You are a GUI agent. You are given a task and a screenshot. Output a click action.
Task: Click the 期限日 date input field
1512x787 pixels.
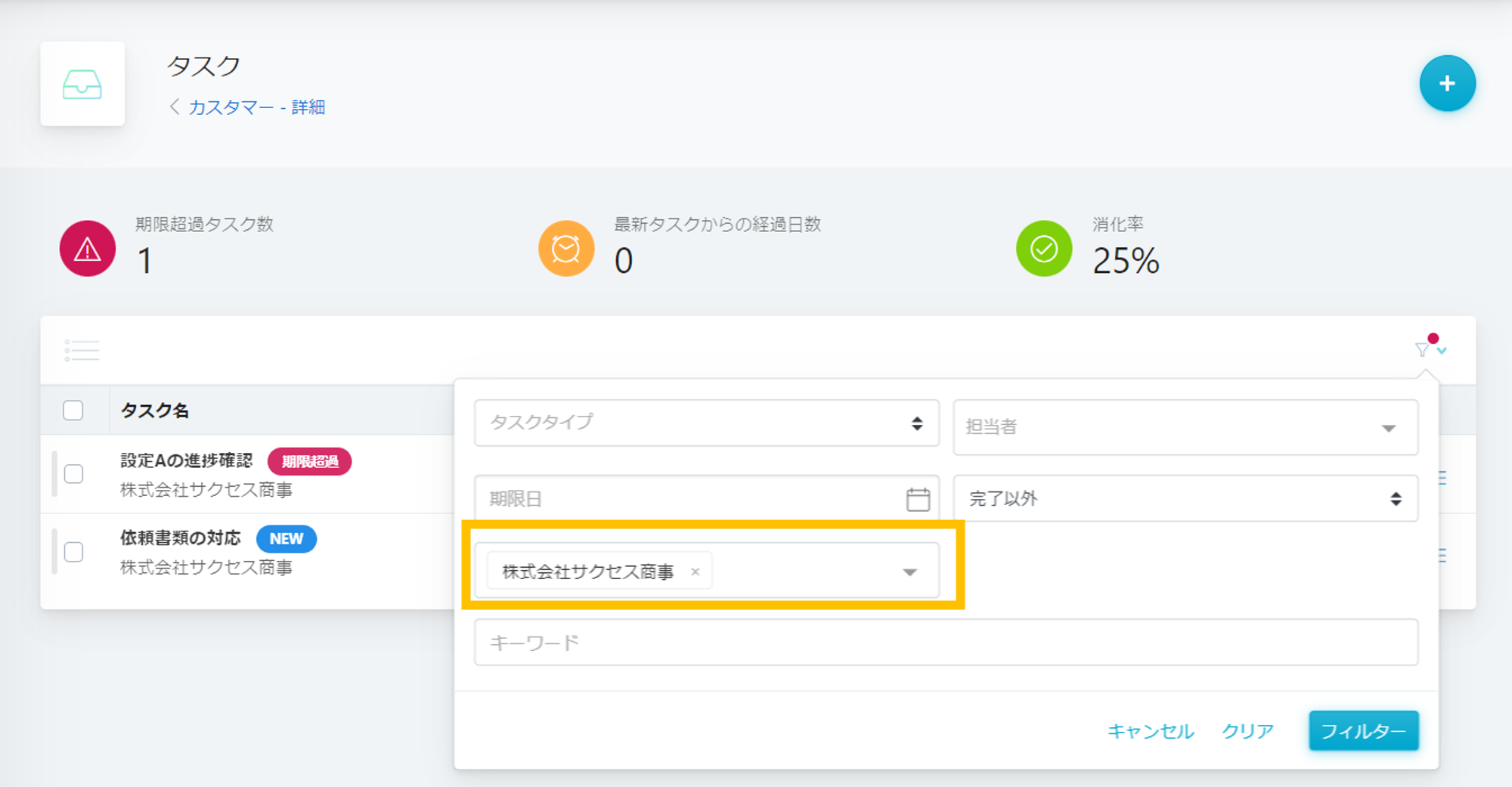(x=707, y=499)
